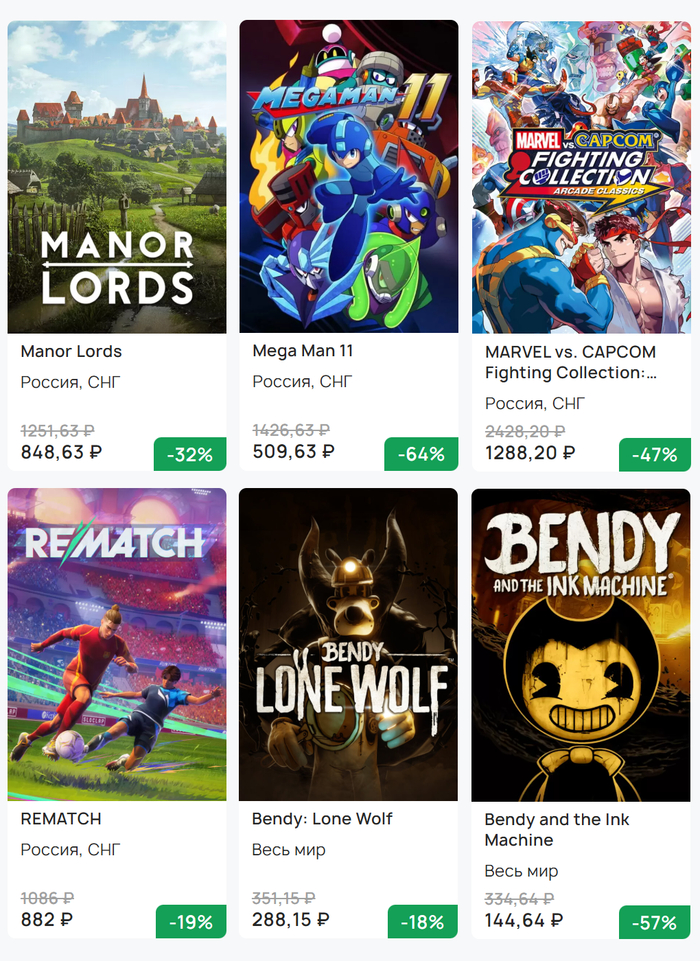Open the Bendy: Lone Wolf cover art
700x961 pixels.
[x=349, y=644]
